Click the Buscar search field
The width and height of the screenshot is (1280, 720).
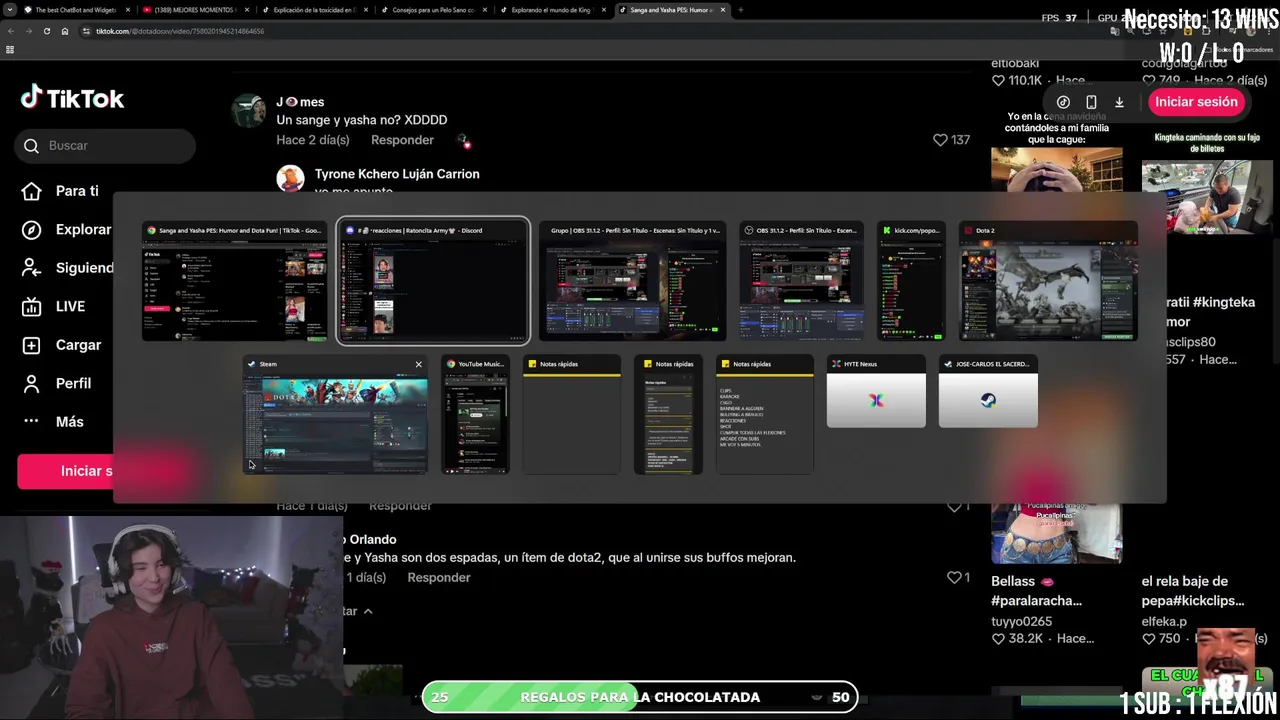106,146
